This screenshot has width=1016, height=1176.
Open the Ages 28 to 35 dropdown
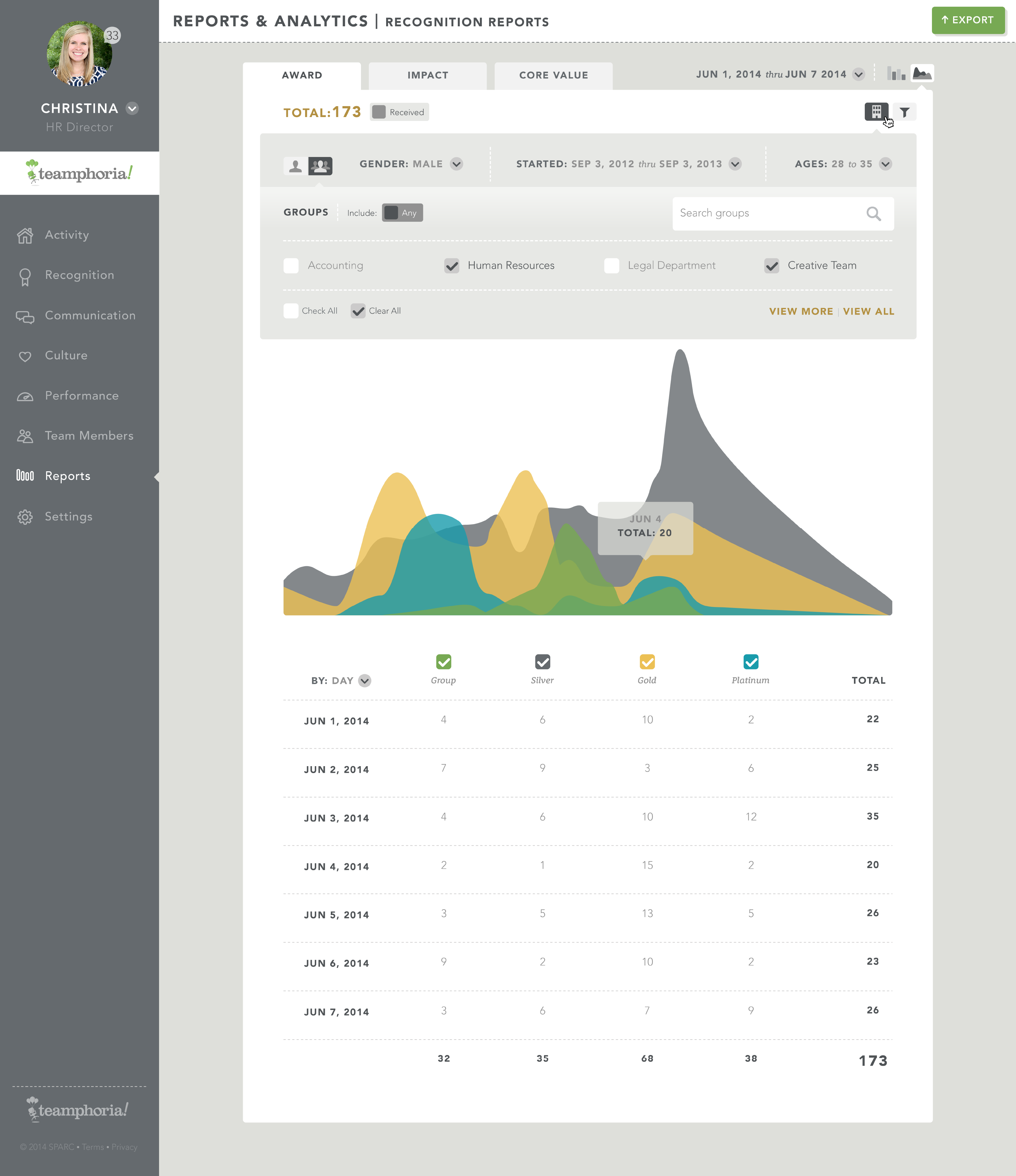pos(885,164)
